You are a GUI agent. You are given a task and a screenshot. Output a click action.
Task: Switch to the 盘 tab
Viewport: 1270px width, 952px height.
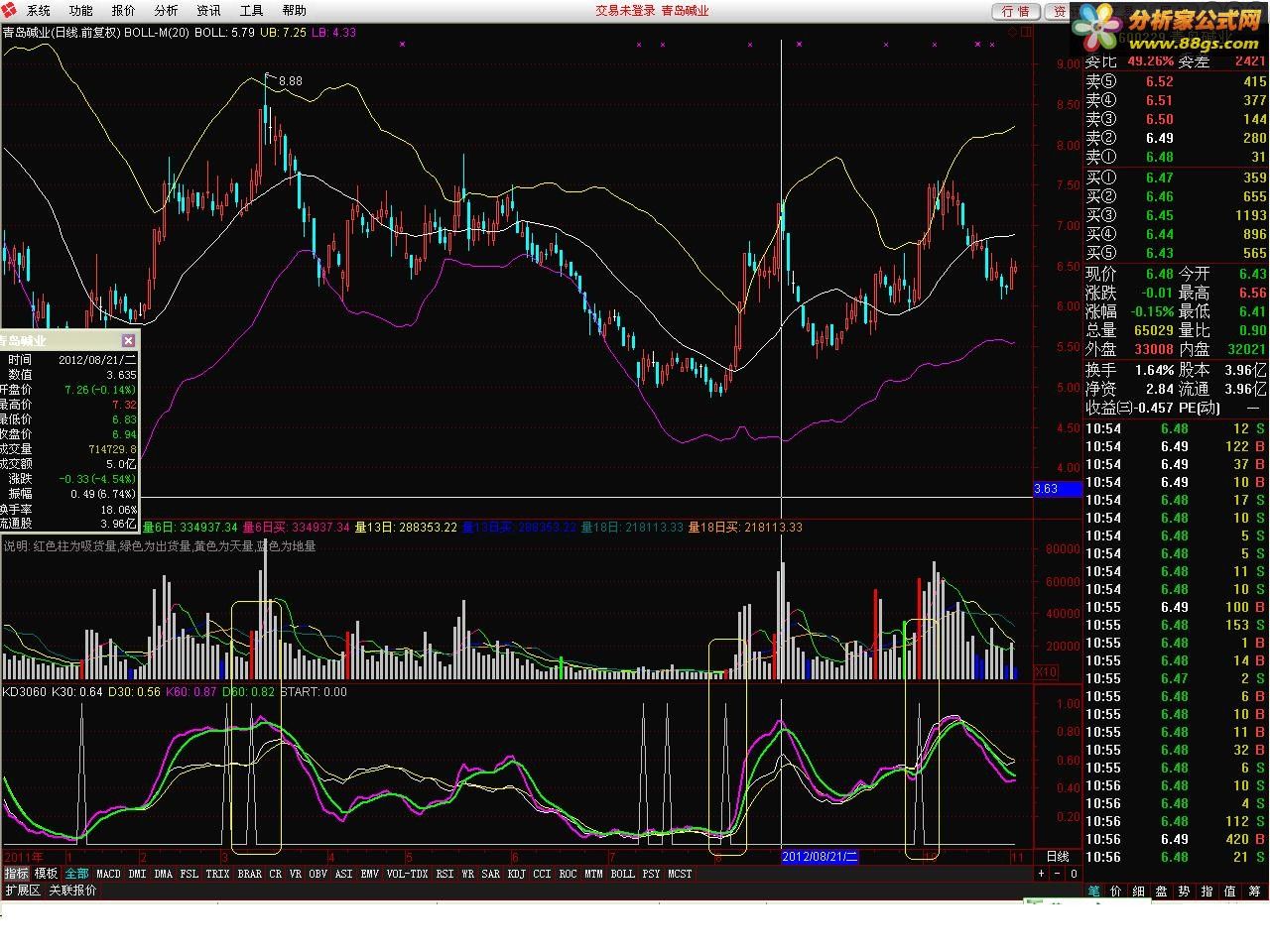[1162, 892]
